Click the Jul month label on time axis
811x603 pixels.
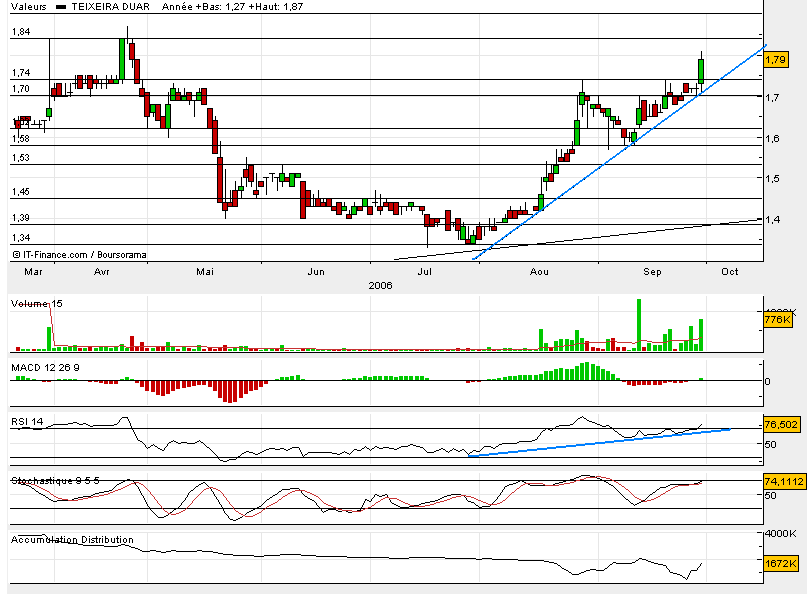click(425, 272)
